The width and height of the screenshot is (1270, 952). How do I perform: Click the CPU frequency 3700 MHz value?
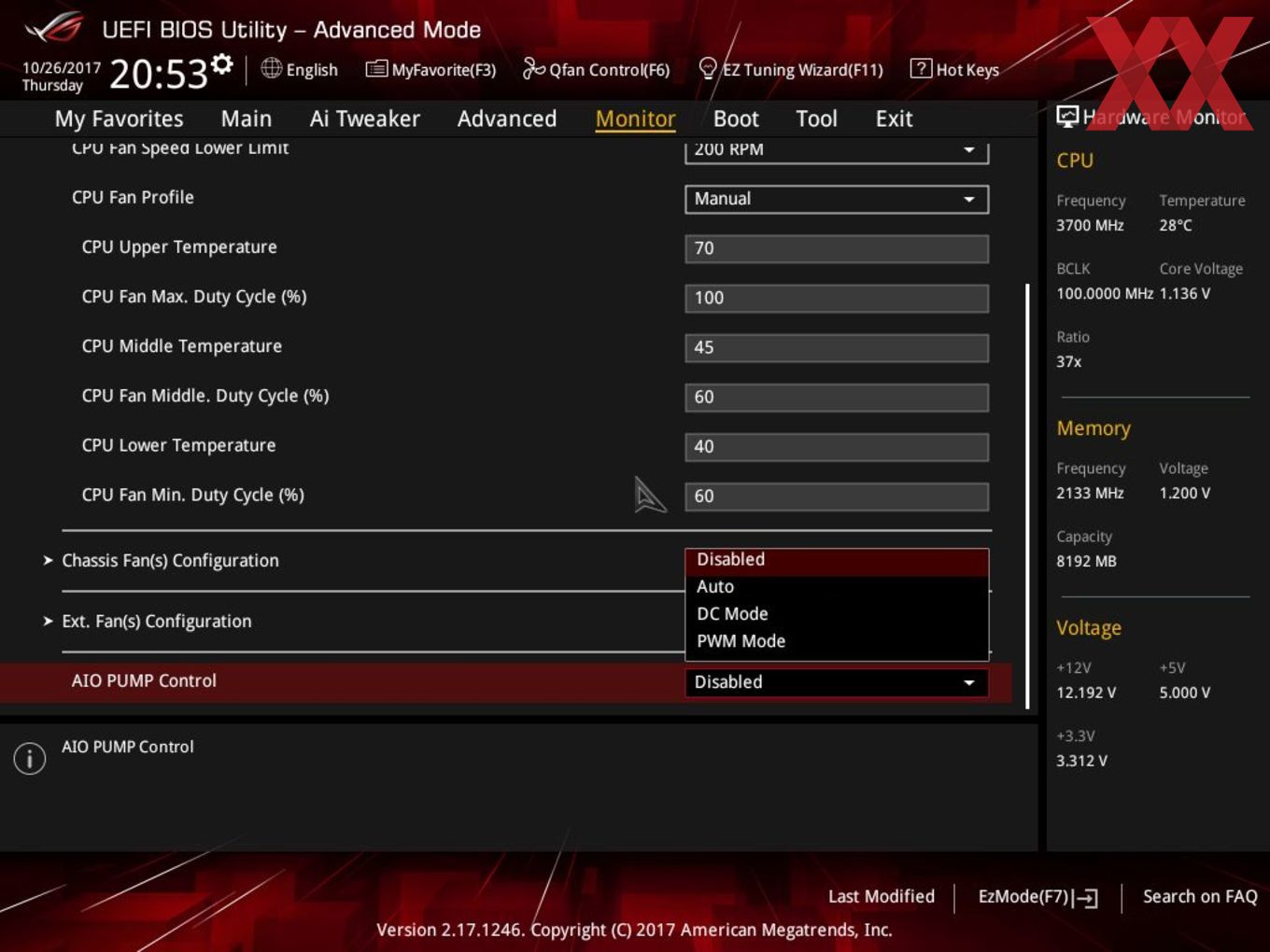(1090, 226)
